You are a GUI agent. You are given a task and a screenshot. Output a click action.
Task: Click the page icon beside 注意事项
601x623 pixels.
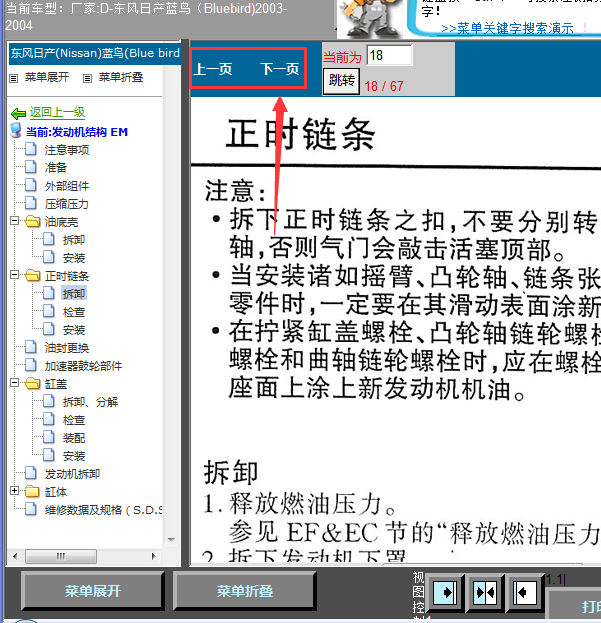point(31,149)
